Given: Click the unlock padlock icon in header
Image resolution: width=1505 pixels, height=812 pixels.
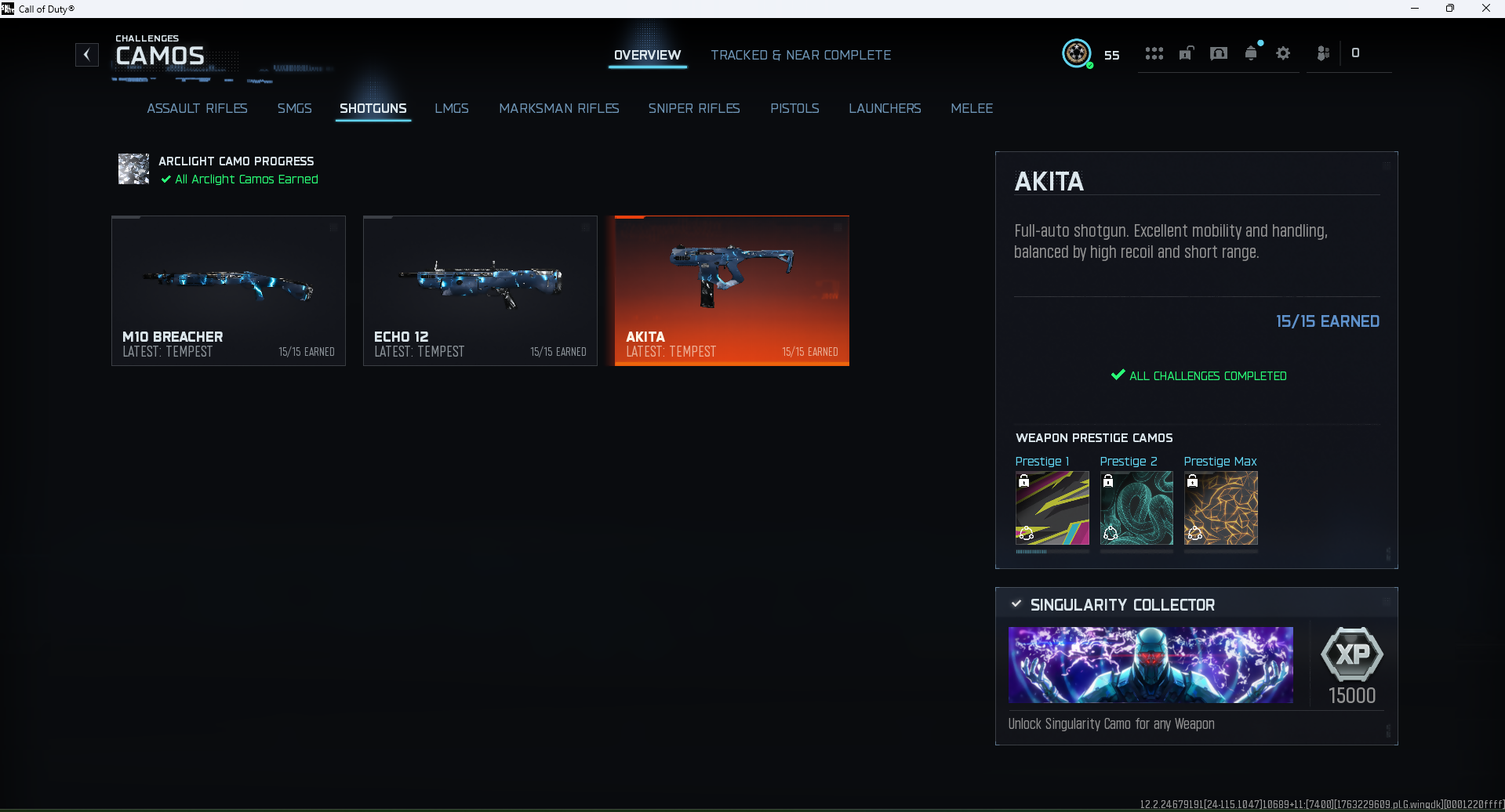Looking at the screenshot, I should [x=1187, y=53].
